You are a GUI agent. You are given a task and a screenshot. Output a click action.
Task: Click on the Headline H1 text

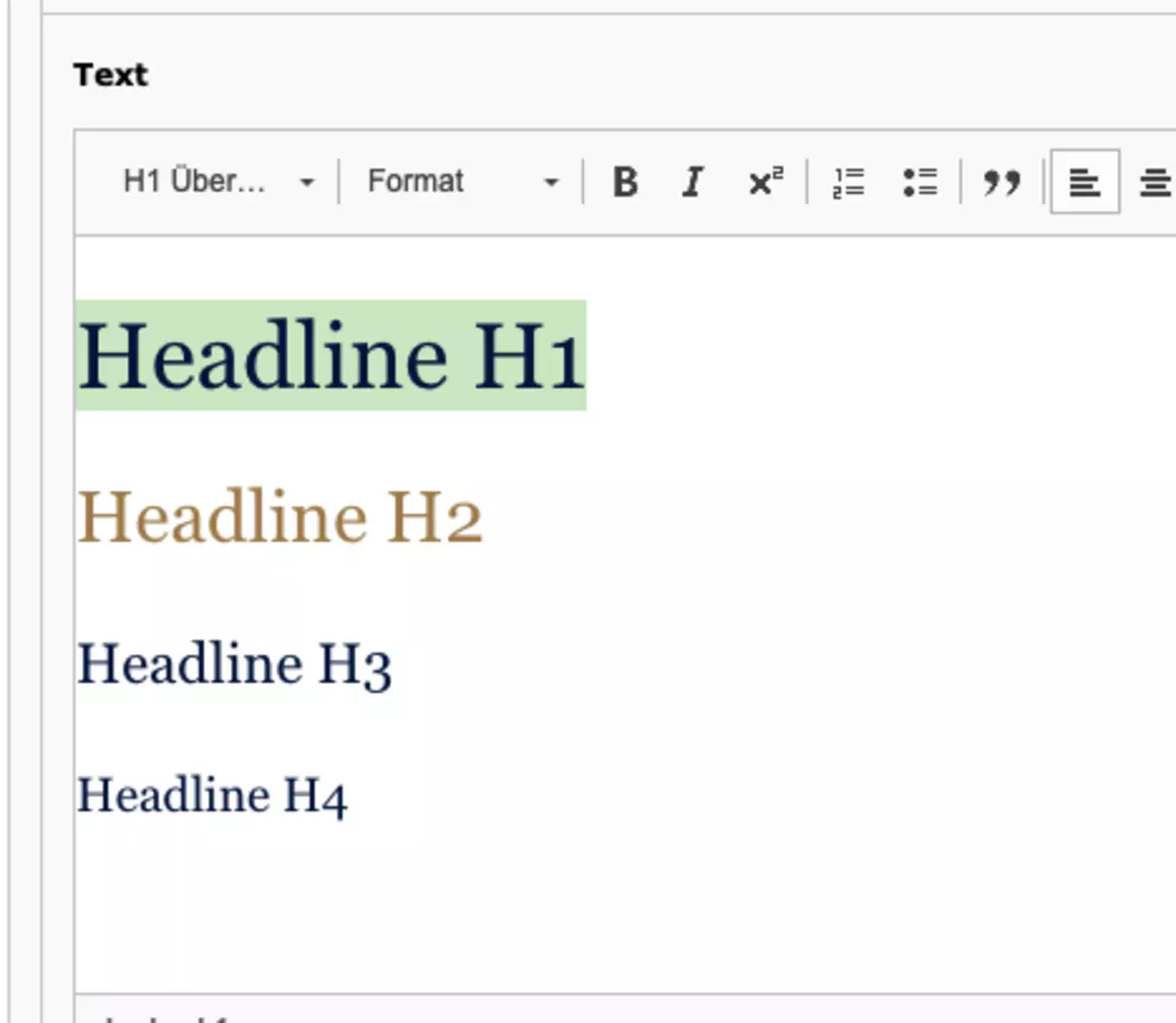331,356
